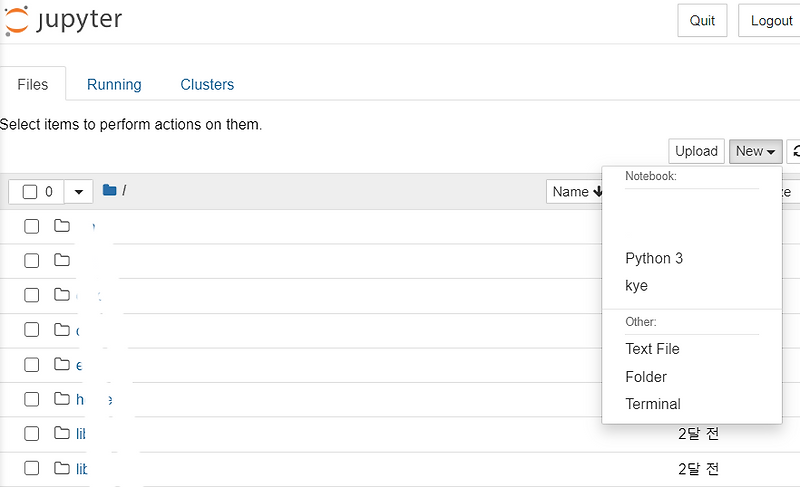The width and height of the screenshot is (800, 487).
Task: Sort the file list with the Name button
Action: coord(576,192)
